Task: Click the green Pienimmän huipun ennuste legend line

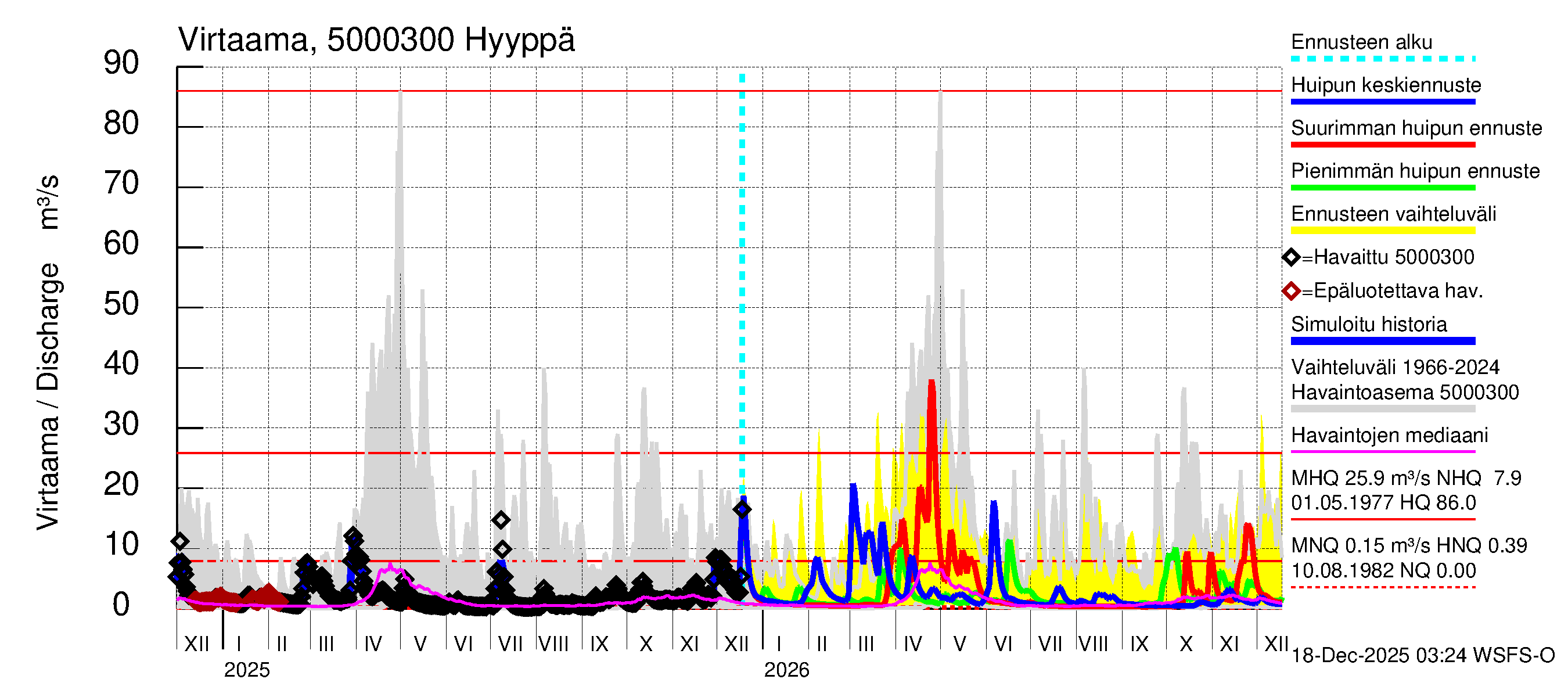Action: pyautogui.click(x=1382, y=188)
